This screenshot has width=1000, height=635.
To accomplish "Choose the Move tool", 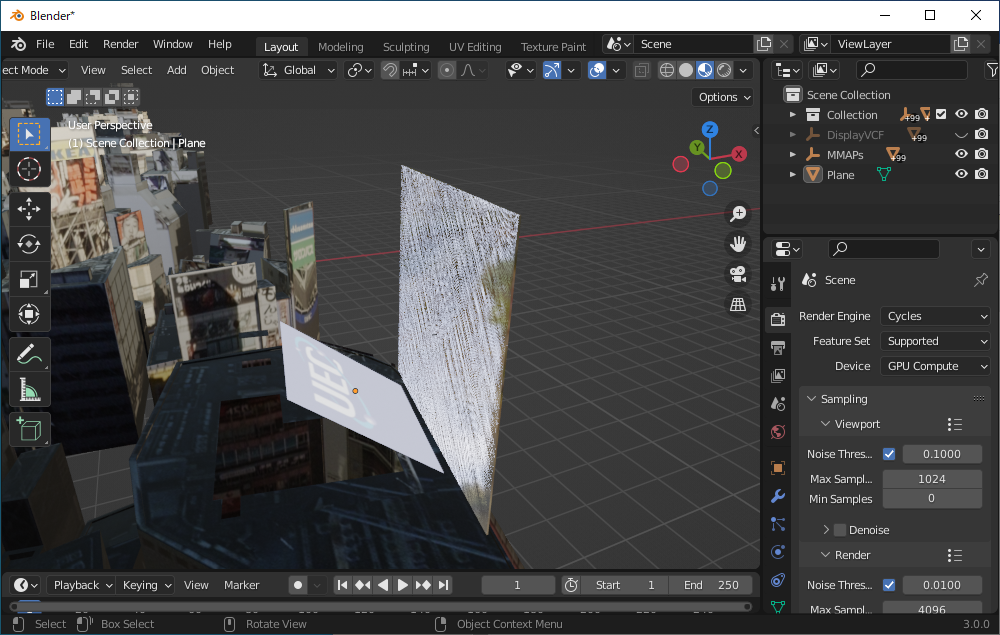I will coord(29,209).
